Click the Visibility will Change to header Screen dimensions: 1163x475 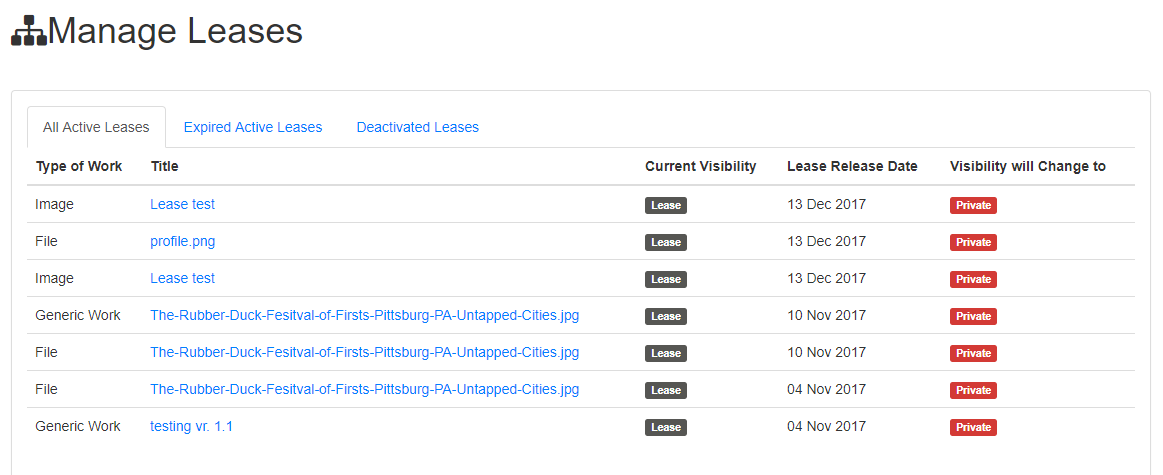coord(1028,166)
